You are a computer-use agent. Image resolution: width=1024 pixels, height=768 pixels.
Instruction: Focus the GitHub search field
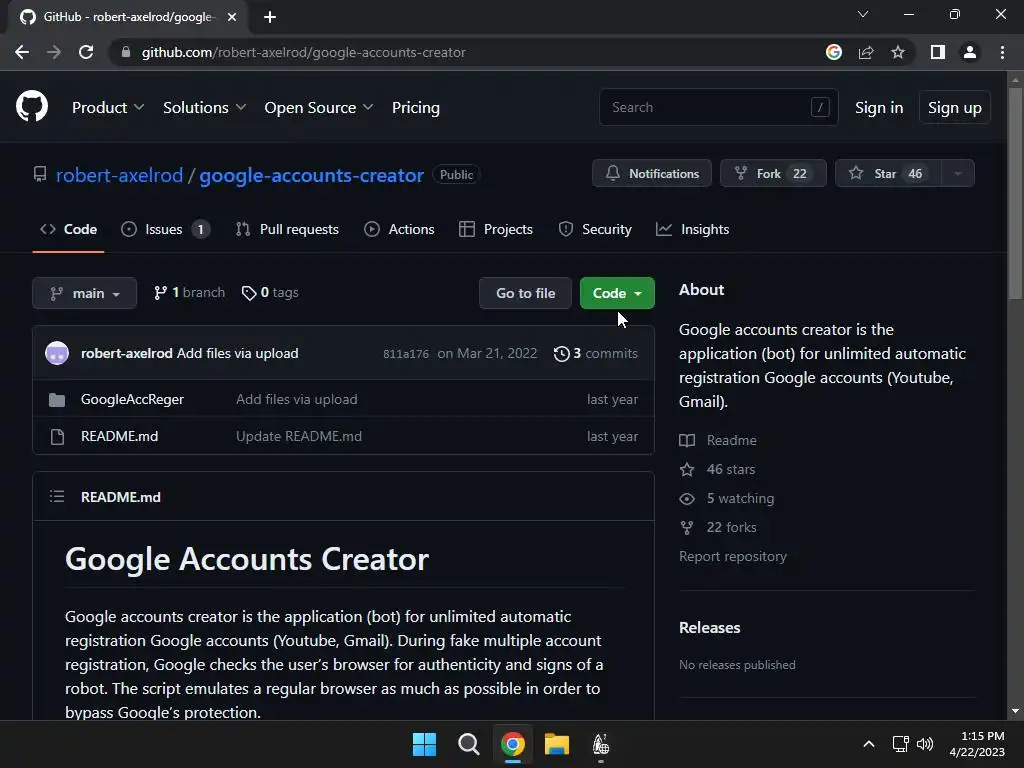(718, 107)
